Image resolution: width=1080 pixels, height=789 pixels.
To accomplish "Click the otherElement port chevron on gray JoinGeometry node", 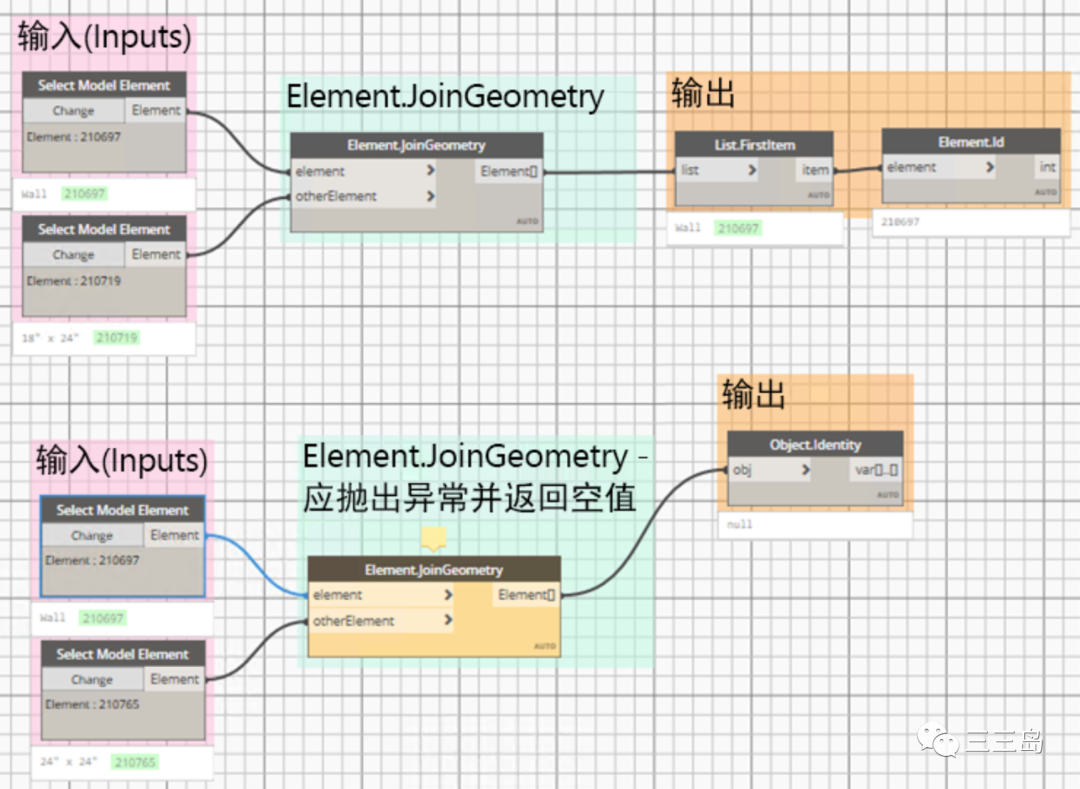I will (x=430, y=196).
